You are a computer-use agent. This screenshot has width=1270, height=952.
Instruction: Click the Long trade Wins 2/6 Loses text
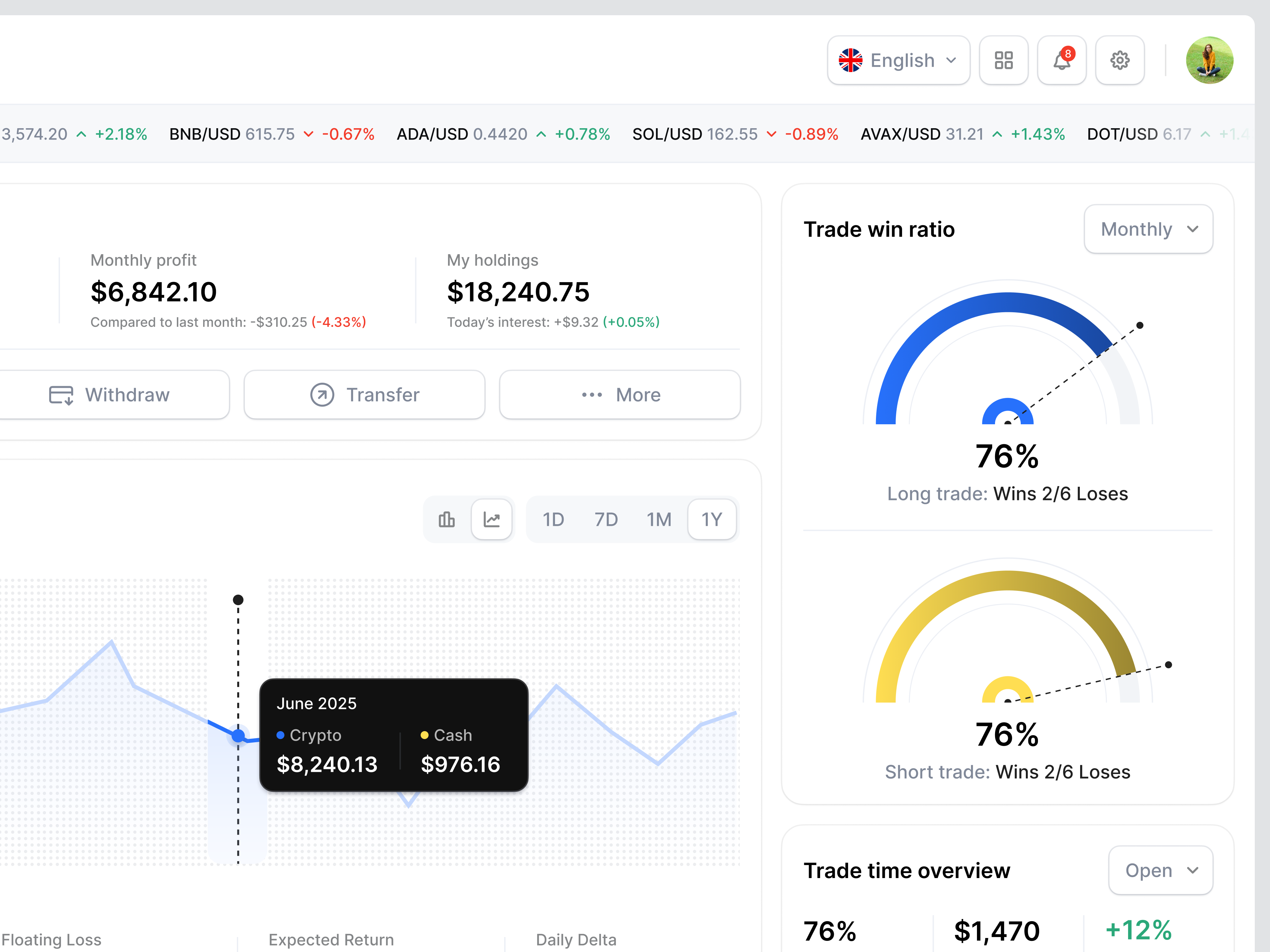pyautogui.click(x=1008, y=493)
